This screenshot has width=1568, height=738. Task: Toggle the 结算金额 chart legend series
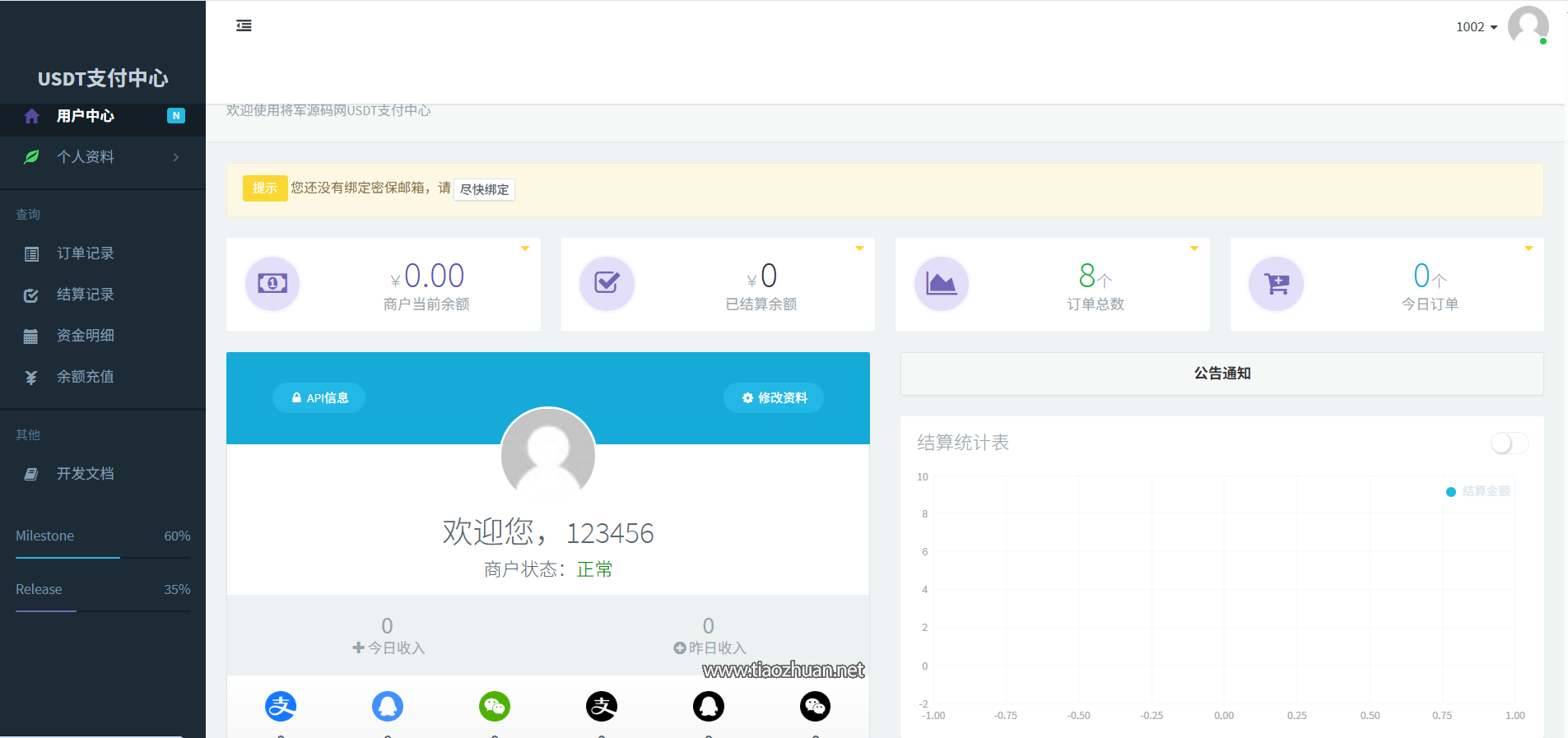(1478, 491)
